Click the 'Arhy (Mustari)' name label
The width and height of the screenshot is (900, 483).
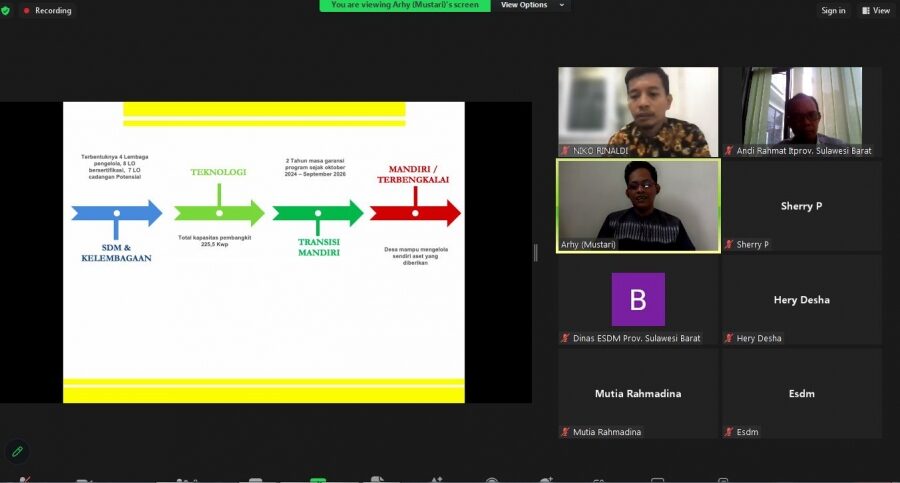[588, 244]
